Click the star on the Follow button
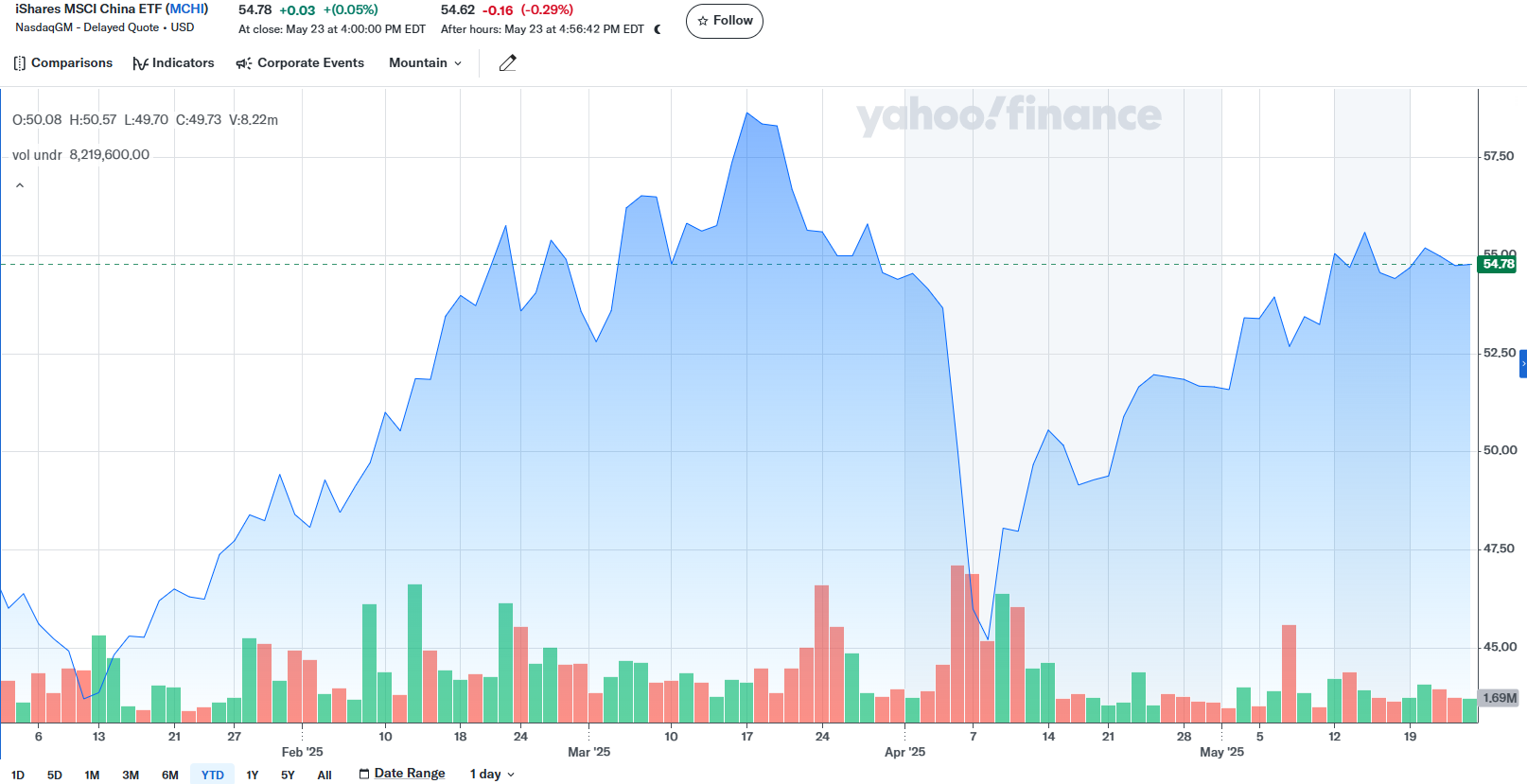The image size is (1527, 784). click(x=703, y=21)
